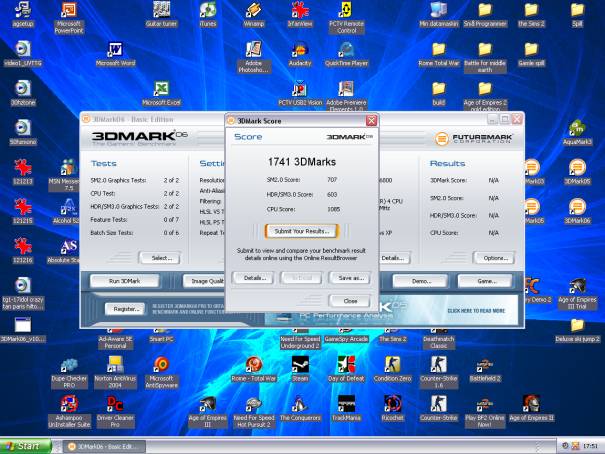The width and height of the screenshot is (605, 454).
Task: Open Microsoft PowerPoint desktop icon
Action: (69, 18)
